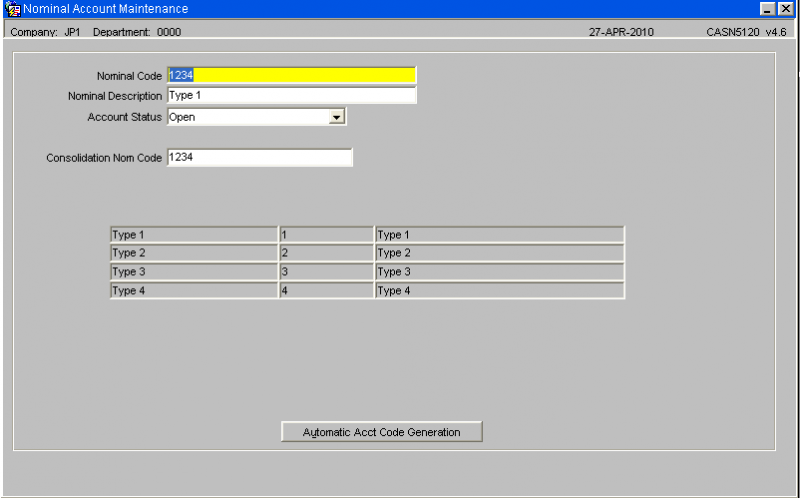This screenshot has width=800, height=498.
Task: Click the middle cell containing 4
Action: (x=327, y=290)
